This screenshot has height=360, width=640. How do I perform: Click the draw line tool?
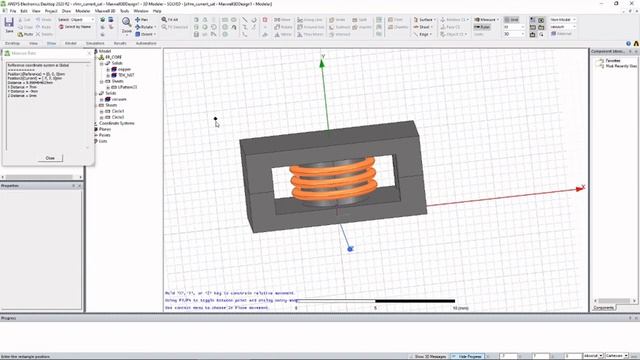tap(245, 20)
